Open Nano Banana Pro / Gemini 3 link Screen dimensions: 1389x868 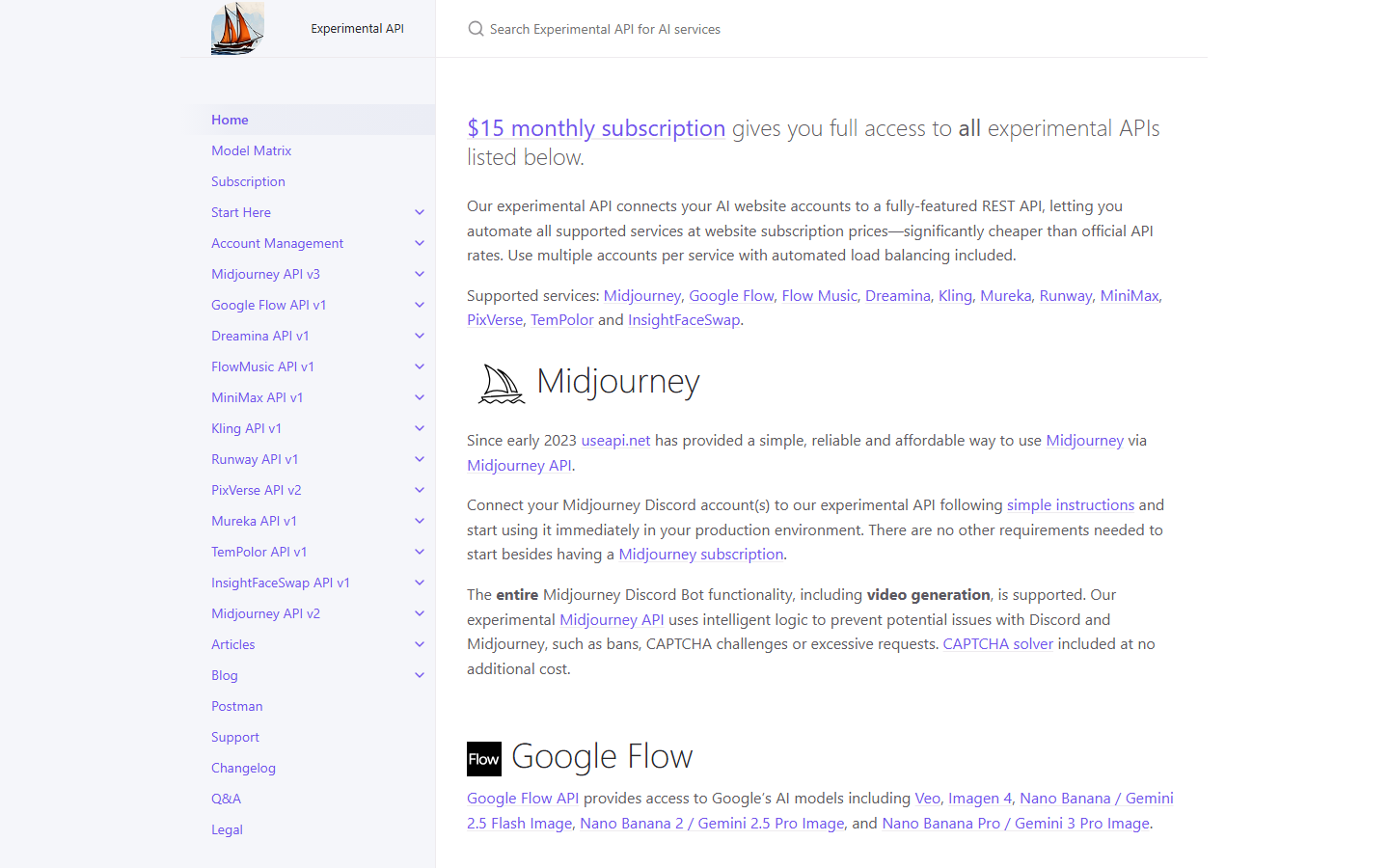point(1016,824)
